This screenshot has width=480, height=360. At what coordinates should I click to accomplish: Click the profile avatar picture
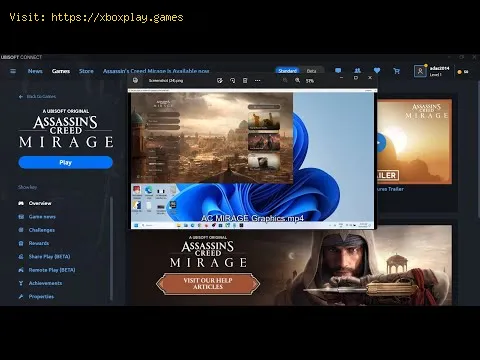(x=420, y=71)
